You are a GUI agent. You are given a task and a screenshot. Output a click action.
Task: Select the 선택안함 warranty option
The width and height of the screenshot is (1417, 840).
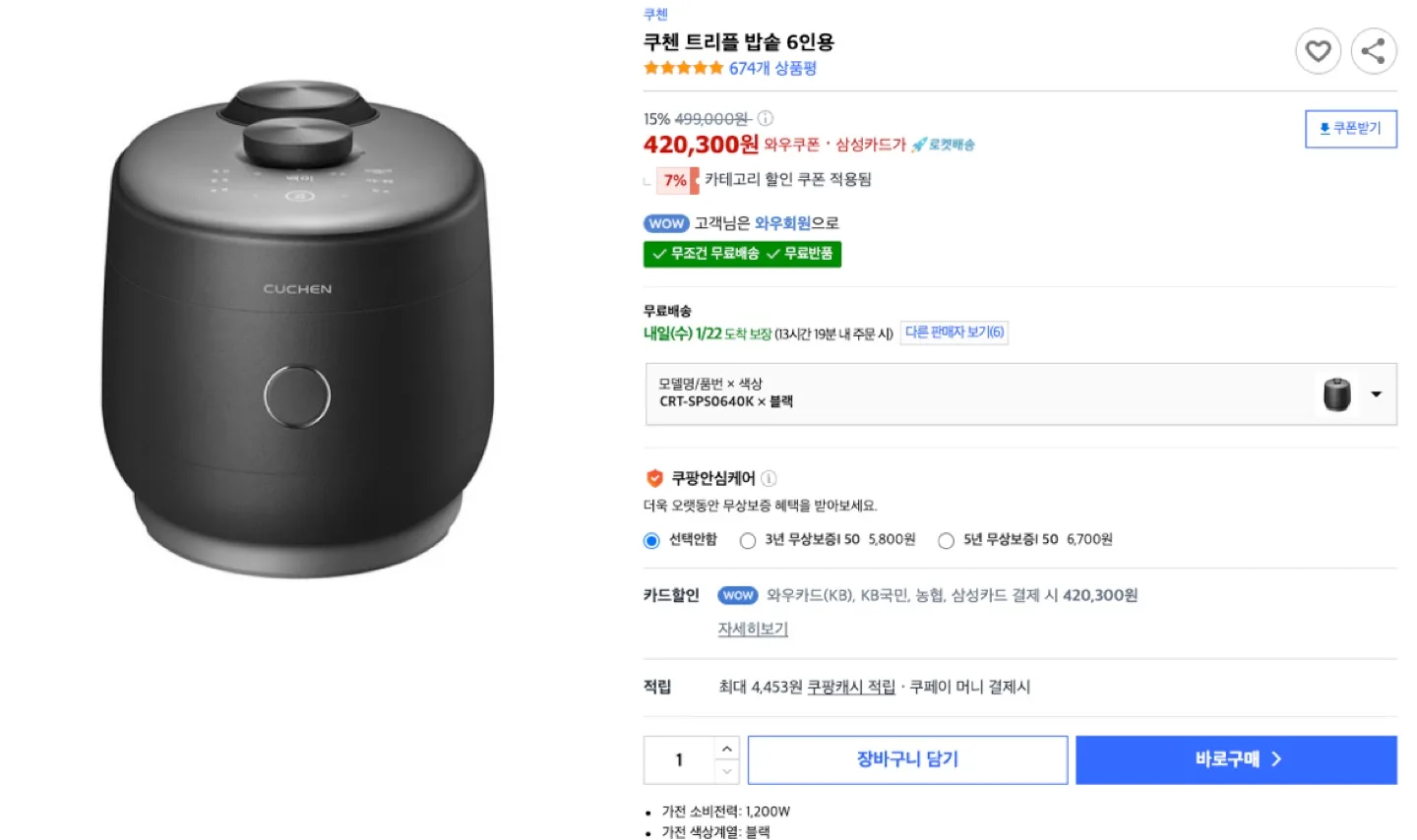(x=651, y=540)
